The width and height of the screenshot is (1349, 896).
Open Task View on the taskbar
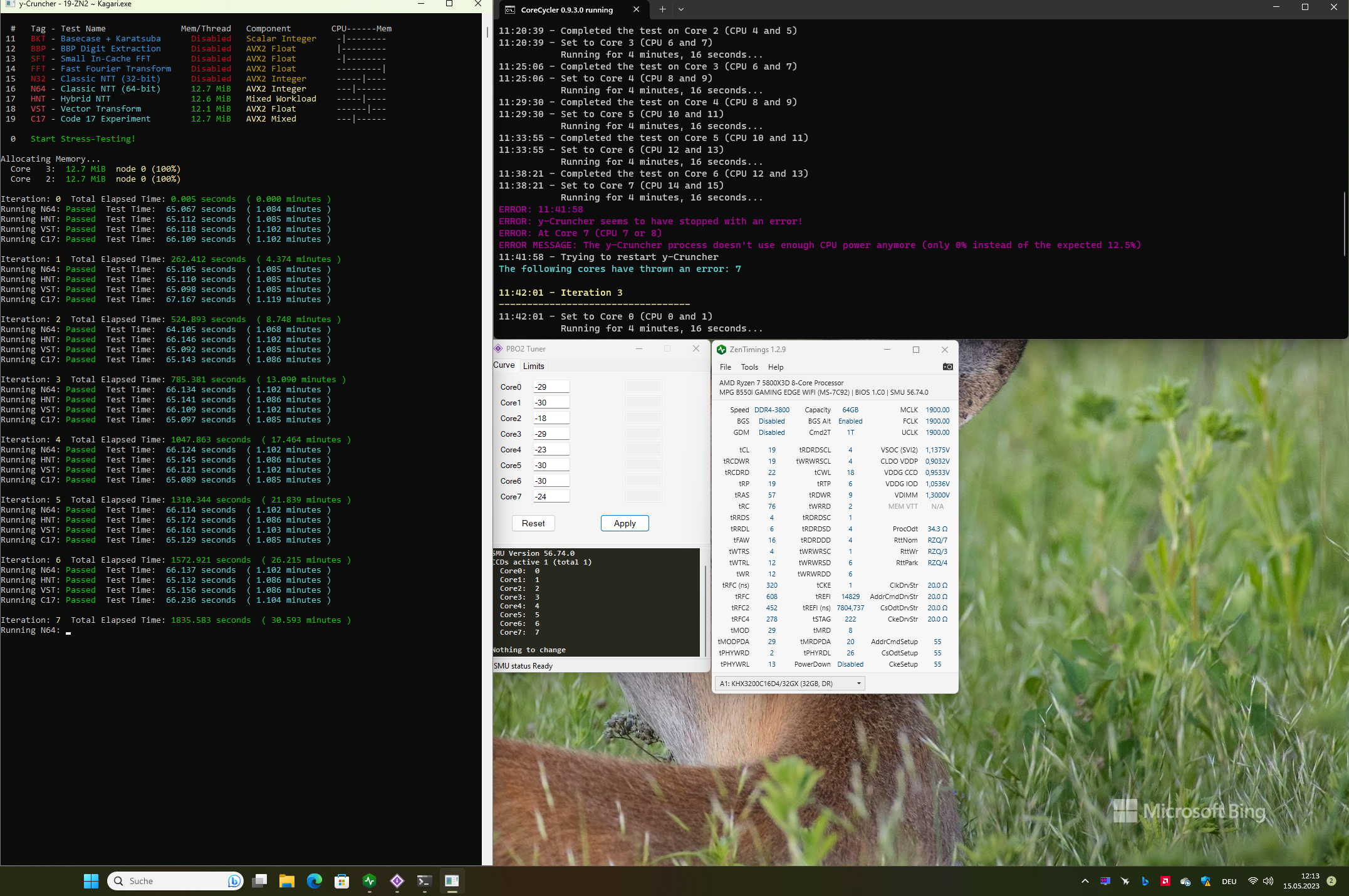(259, 881)
